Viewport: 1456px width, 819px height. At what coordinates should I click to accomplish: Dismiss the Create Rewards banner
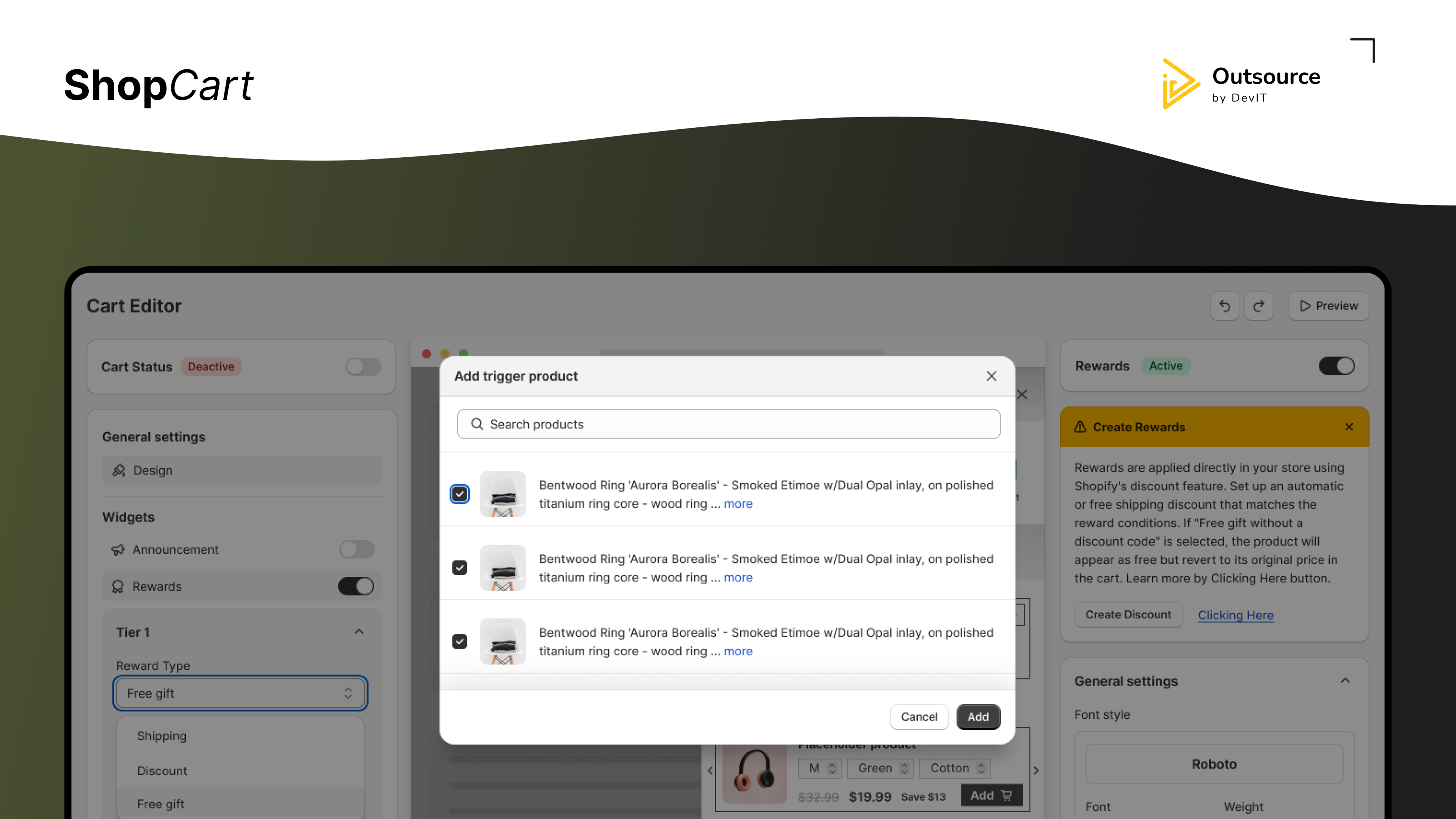coord(1349,427)
